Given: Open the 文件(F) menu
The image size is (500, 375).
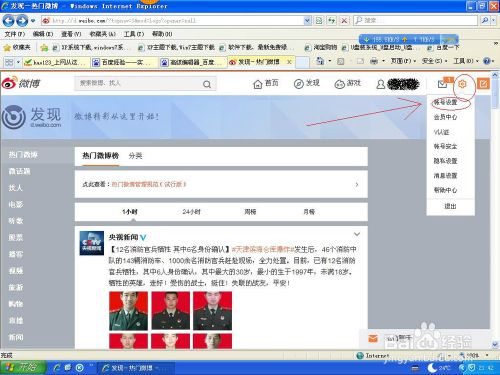Looking at the screenshot, I should coord(15,34).
